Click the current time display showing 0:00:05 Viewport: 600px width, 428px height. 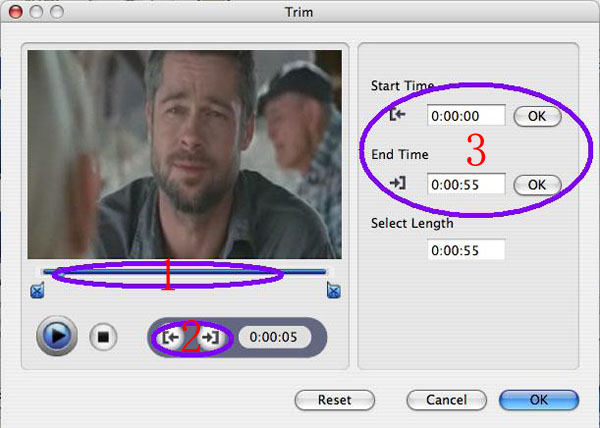tap(274, 337)
